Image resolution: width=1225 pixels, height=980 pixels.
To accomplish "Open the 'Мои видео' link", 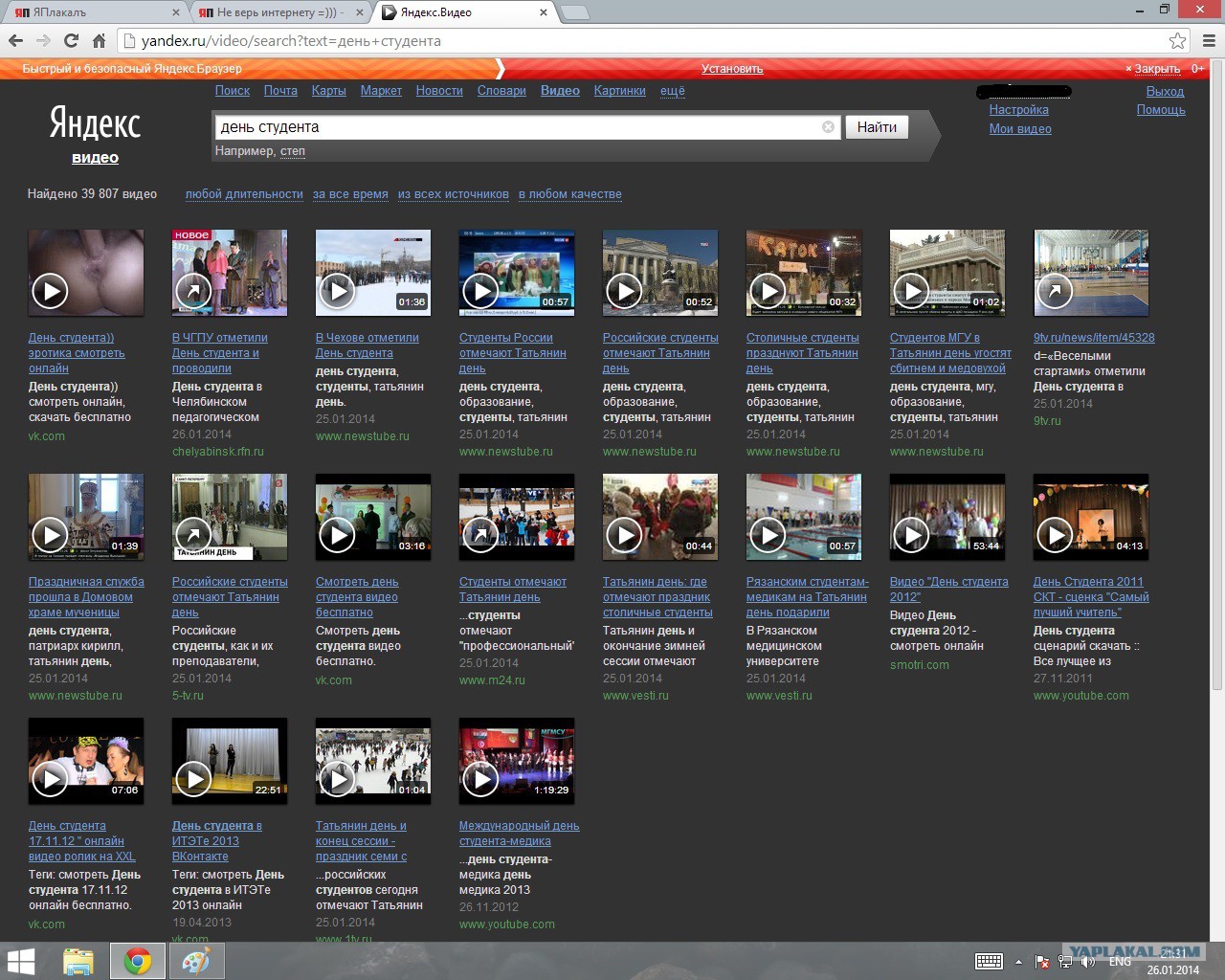I will point(1020,129).
